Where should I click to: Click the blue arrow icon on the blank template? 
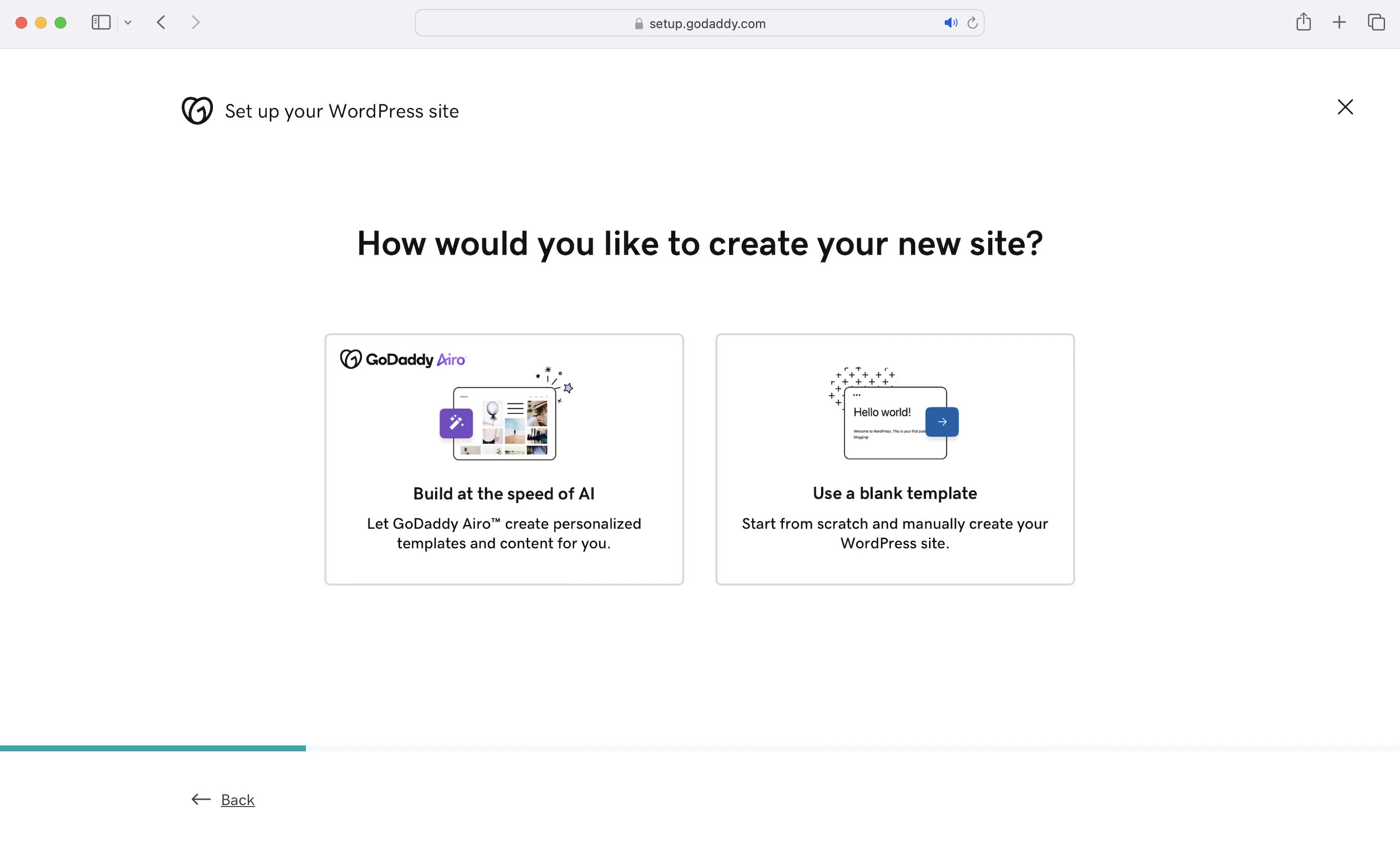[x=942, y=422]
